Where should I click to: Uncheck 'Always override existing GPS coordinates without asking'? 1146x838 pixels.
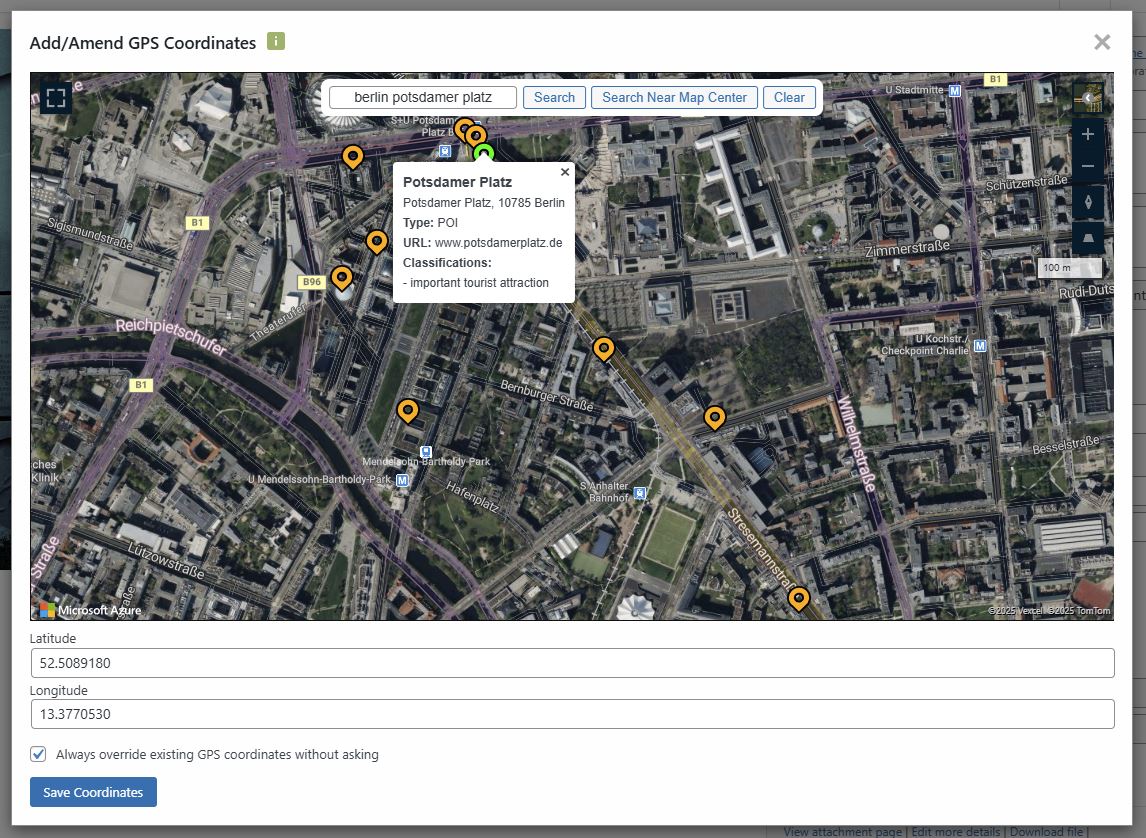coord(37,754)
